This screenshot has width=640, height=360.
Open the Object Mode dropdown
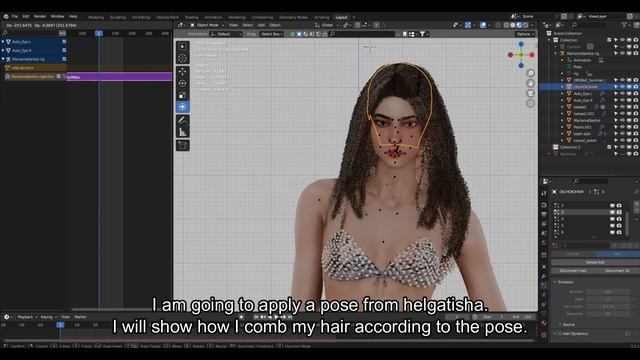point(207,25)
